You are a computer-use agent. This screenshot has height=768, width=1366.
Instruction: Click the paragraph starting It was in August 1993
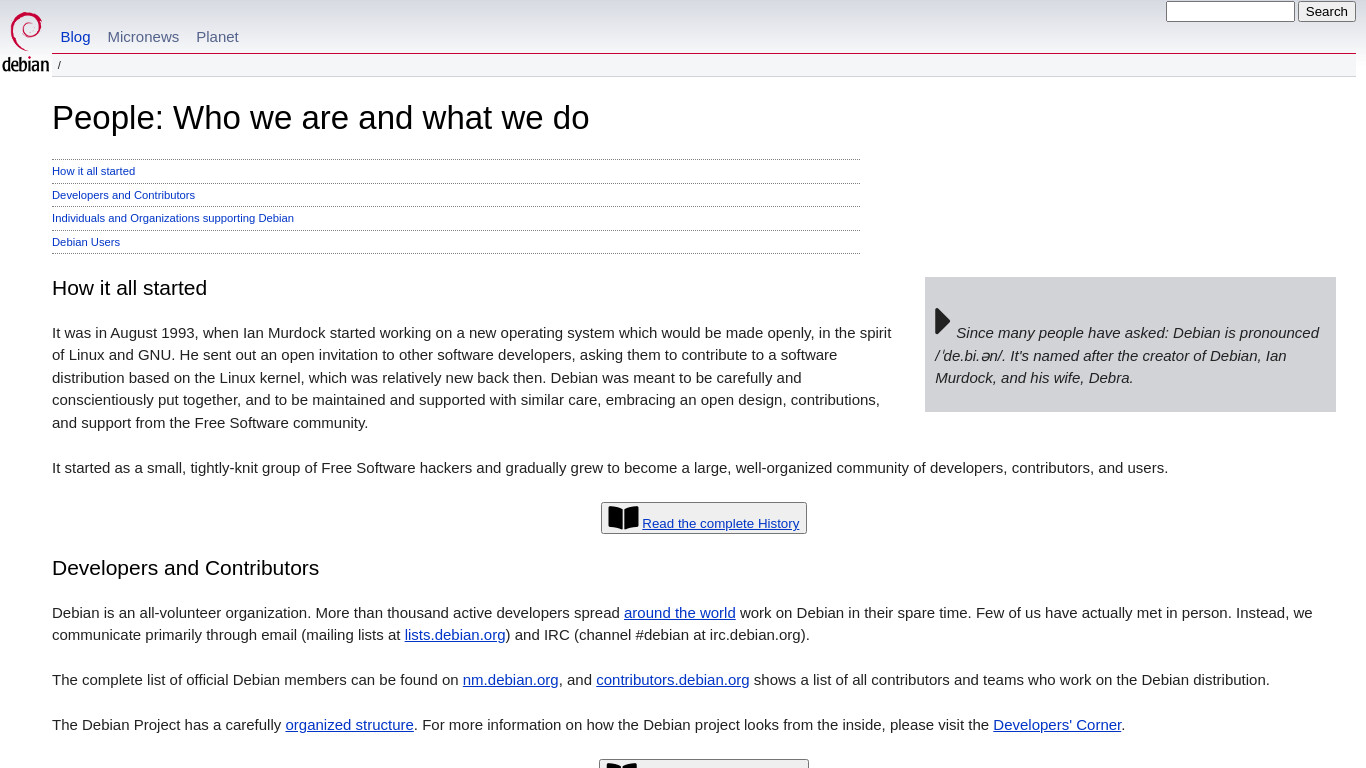click(x=472, y=378)
